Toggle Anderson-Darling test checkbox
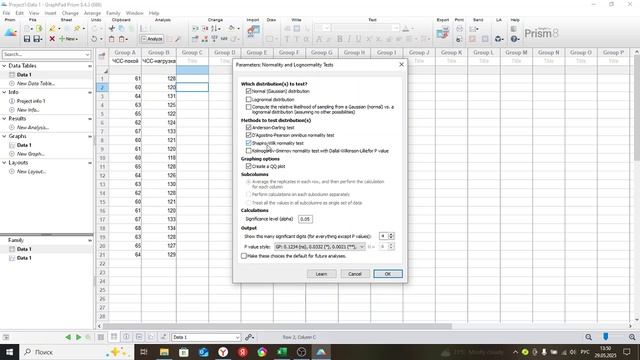 [249, 127]
